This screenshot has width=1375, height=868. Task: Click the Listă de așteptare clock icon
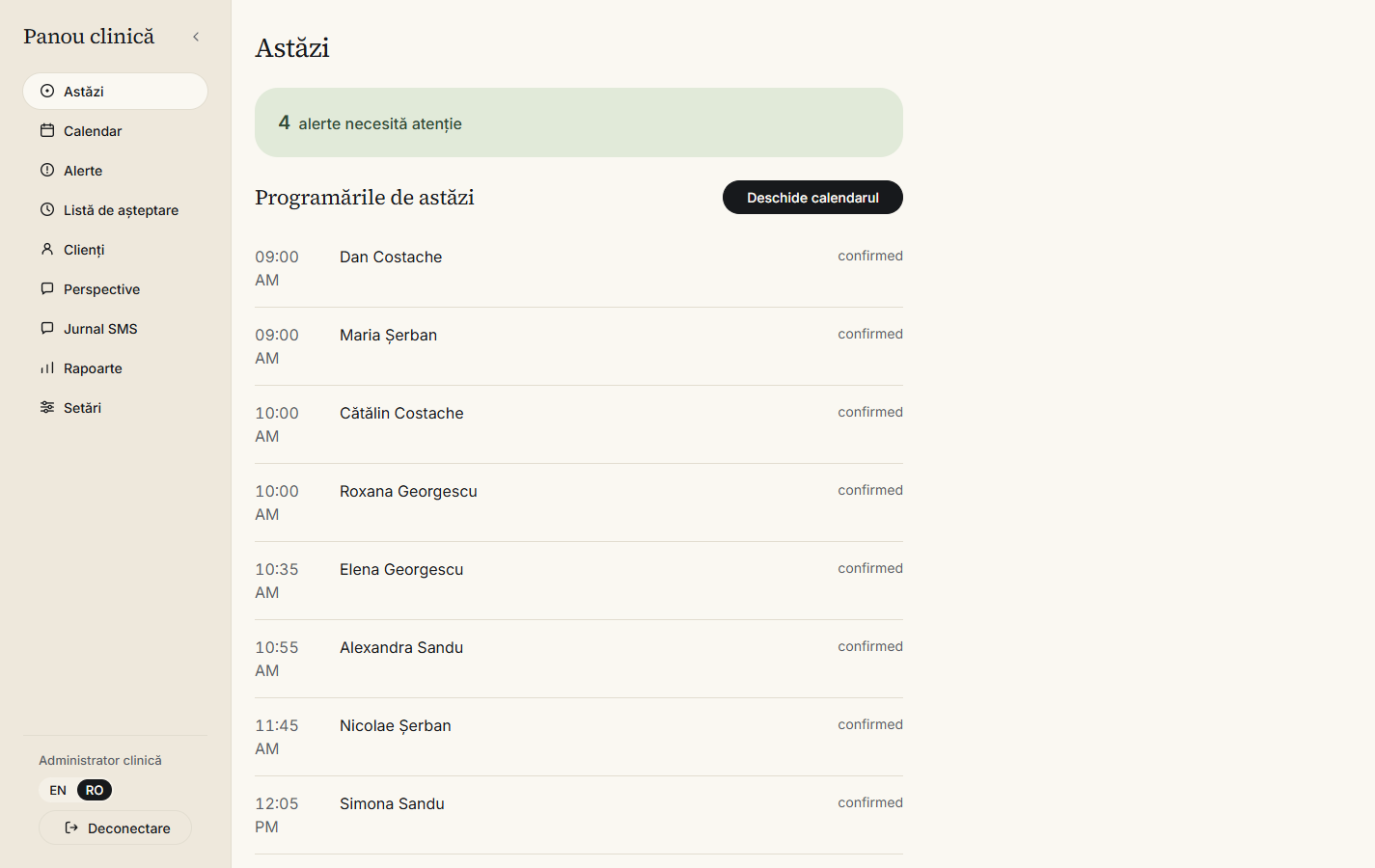47,210
